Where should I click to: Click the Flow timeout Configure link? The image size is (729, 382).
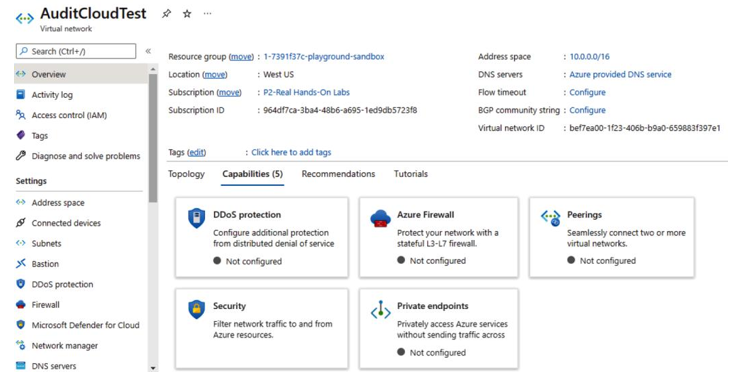click(587, 92)
